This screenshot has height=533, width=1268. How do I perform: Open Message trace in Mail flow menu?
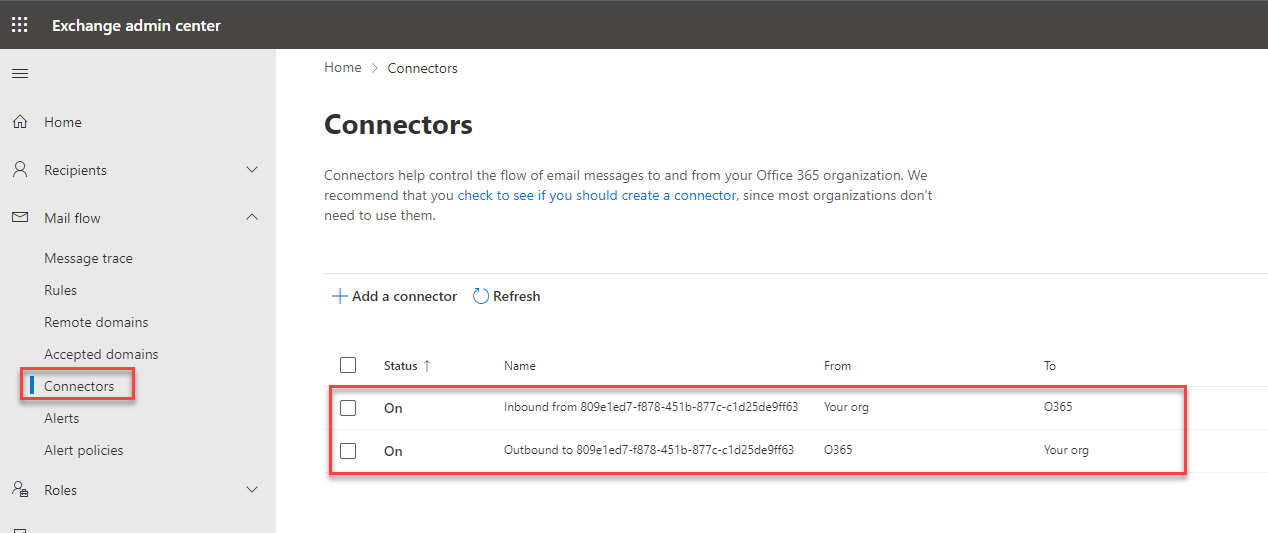(88, 258)
